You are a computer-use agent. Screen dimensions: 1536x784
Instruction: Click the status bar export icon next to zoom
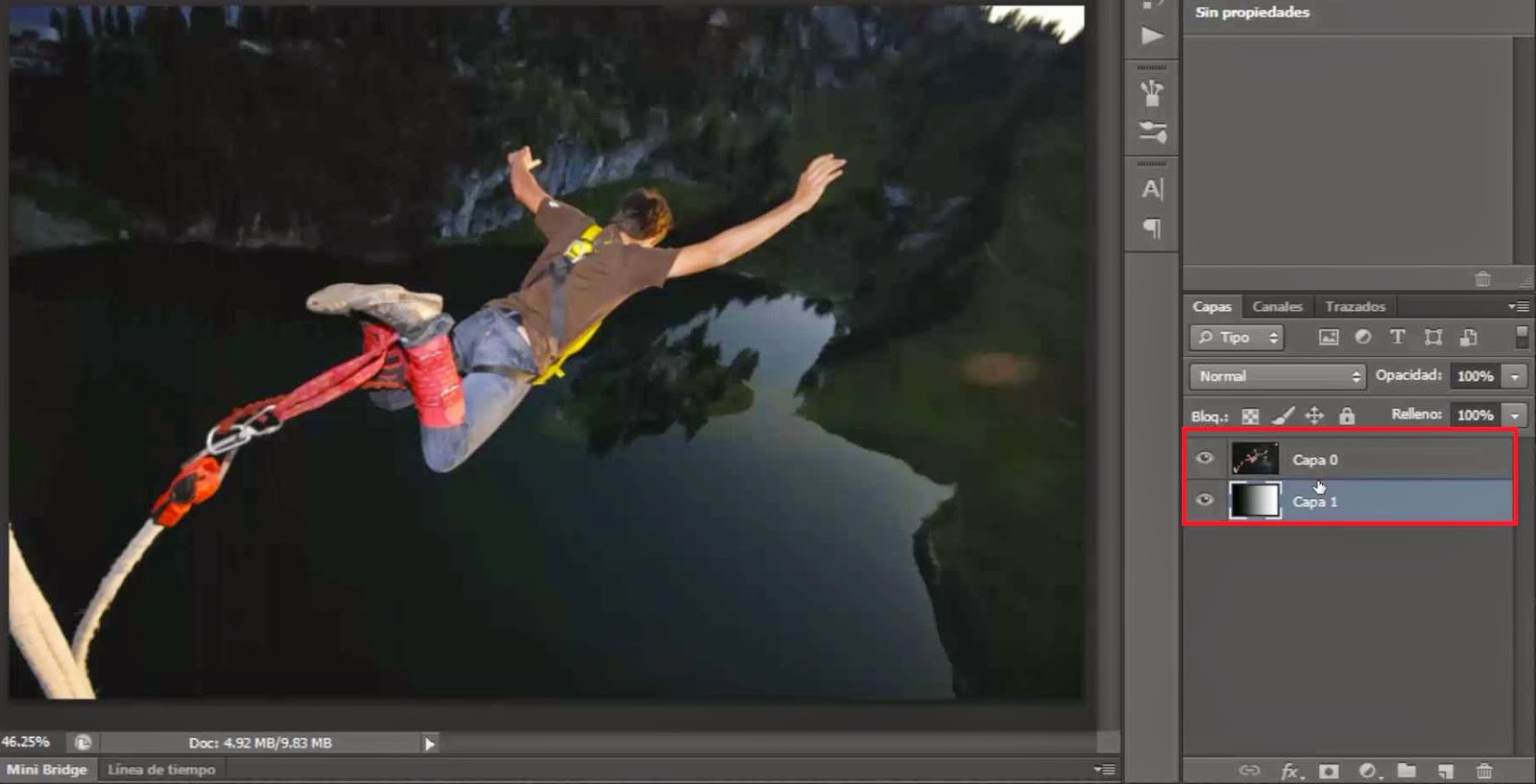coord(84,742)
